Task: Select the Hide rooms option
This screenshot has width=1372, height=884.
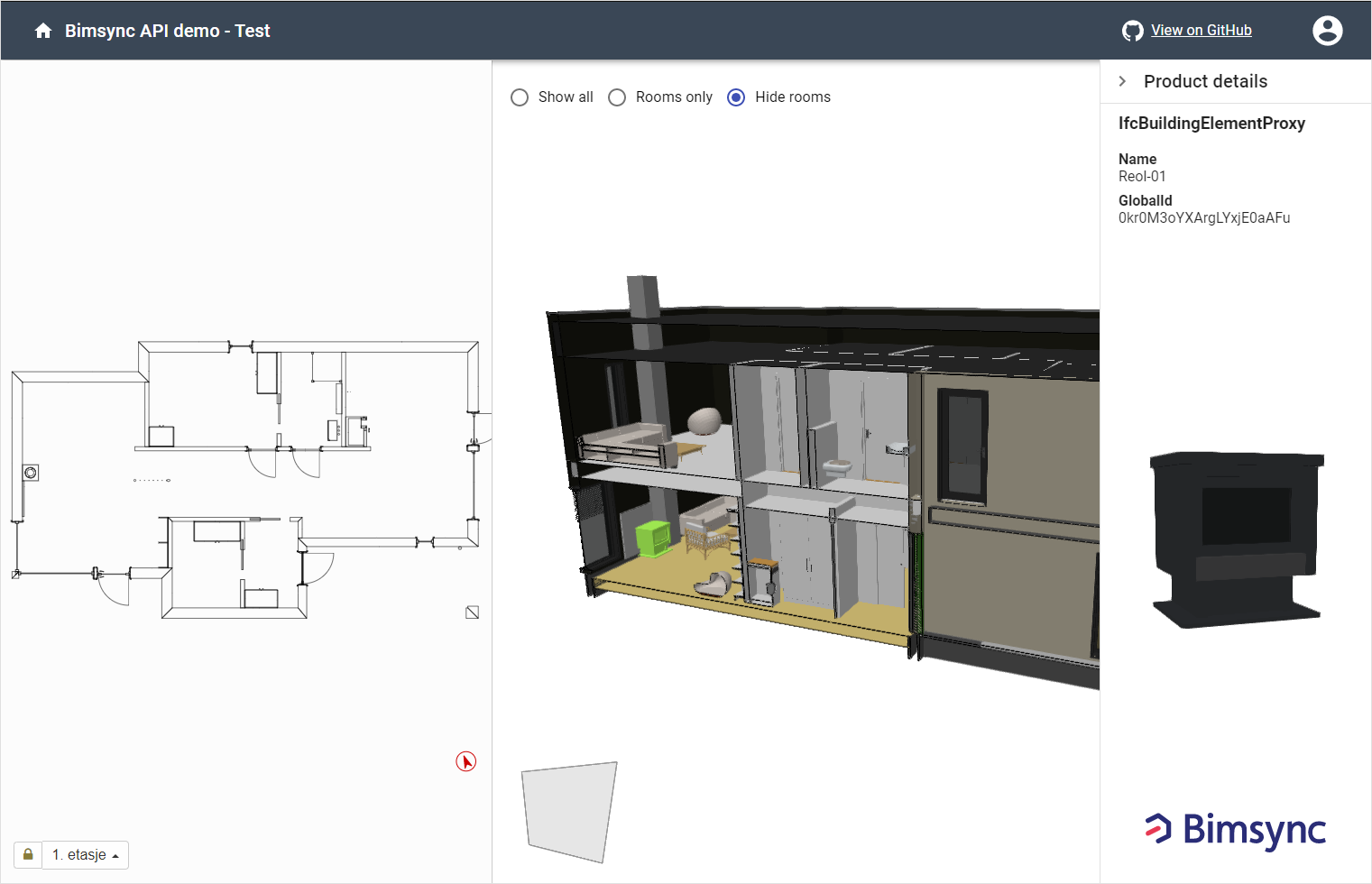Action: [x=736, y=97]
